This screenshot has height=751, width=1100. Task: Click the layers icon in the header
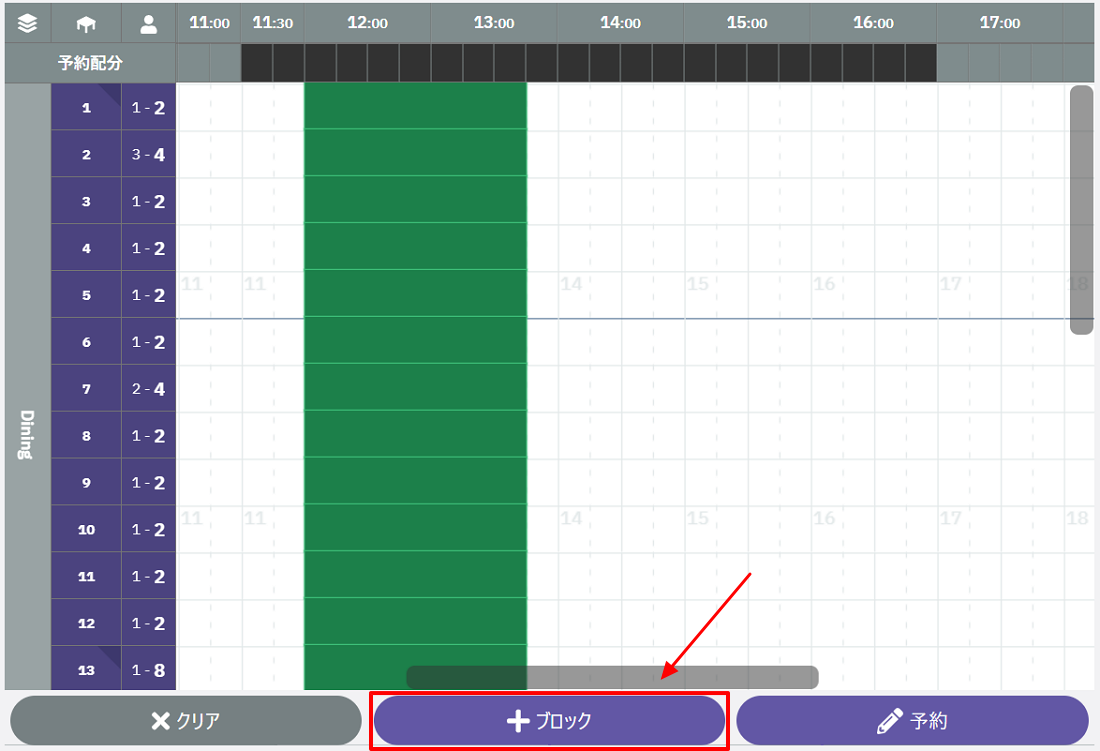click(27, 22)
